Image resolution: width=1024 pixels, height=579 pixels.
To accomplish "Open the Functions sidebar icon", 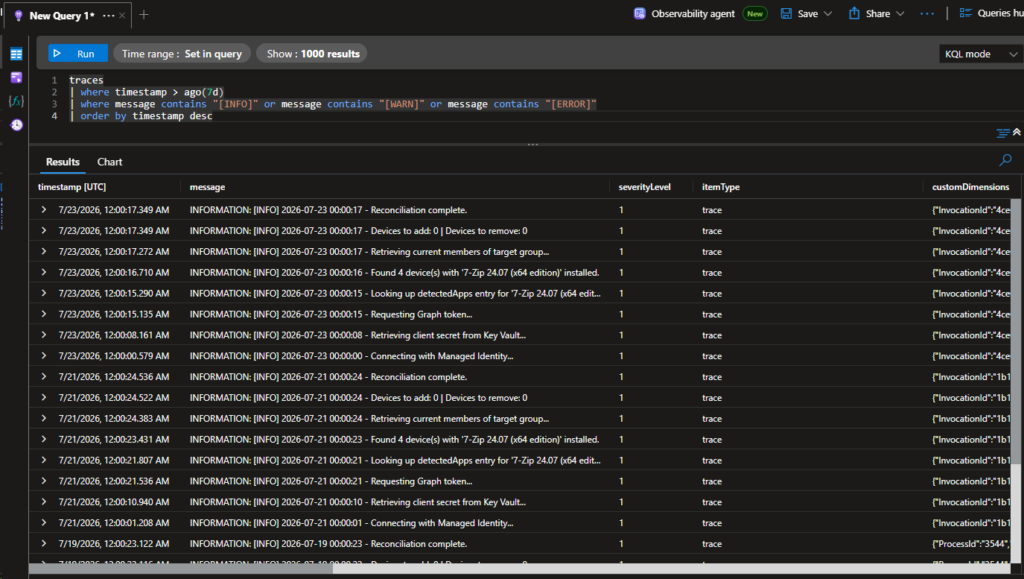I will [16, 101].
